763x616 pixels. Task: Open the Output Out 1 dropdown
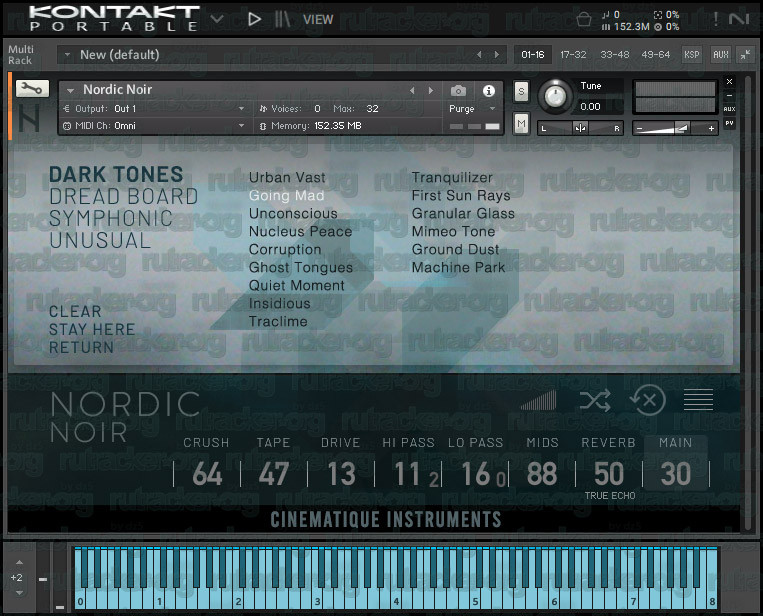pyautogui.click(x=155, y=109)
